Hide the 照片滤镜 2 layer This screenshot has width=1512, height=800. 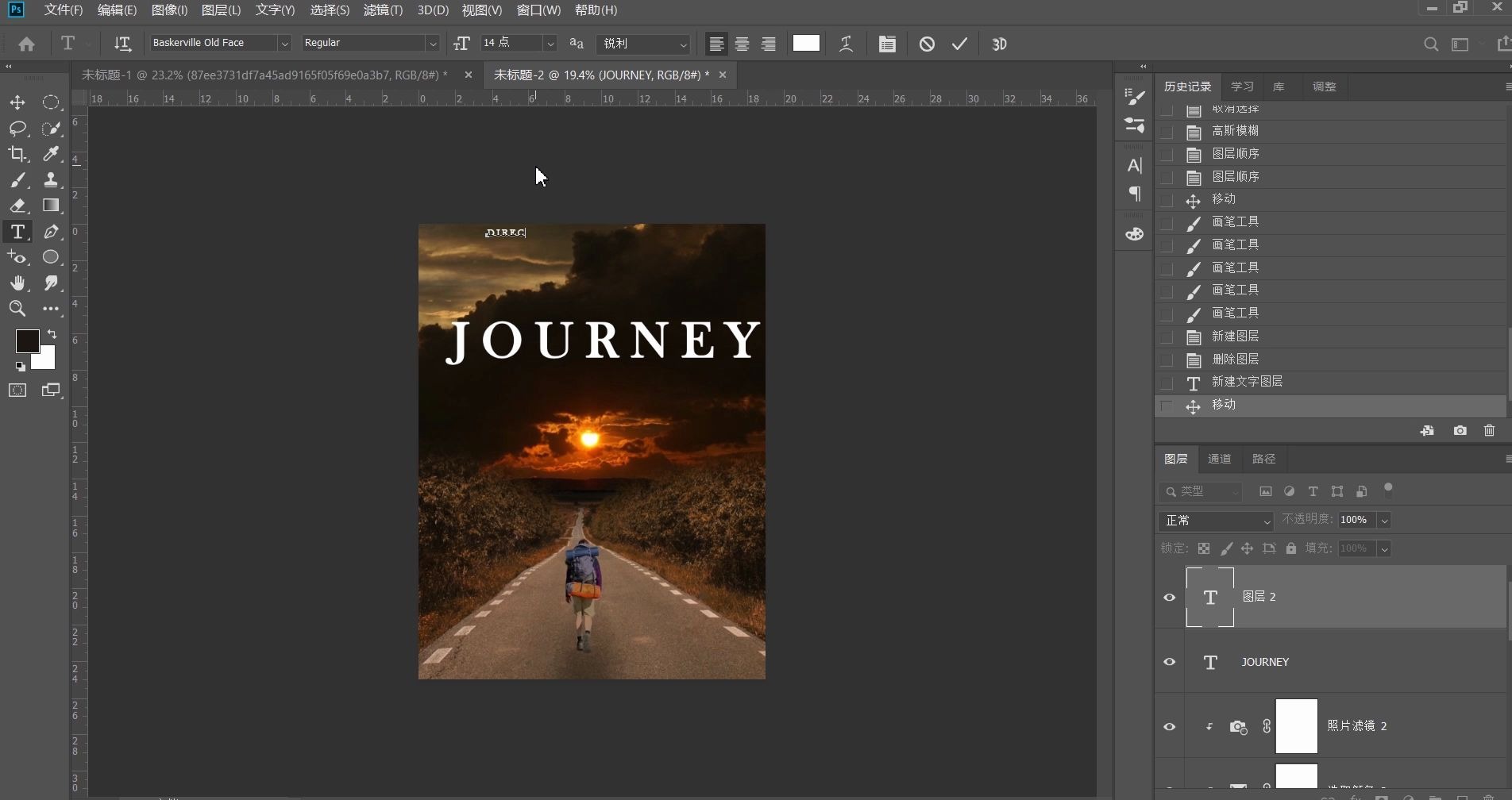pos(1169,727)
